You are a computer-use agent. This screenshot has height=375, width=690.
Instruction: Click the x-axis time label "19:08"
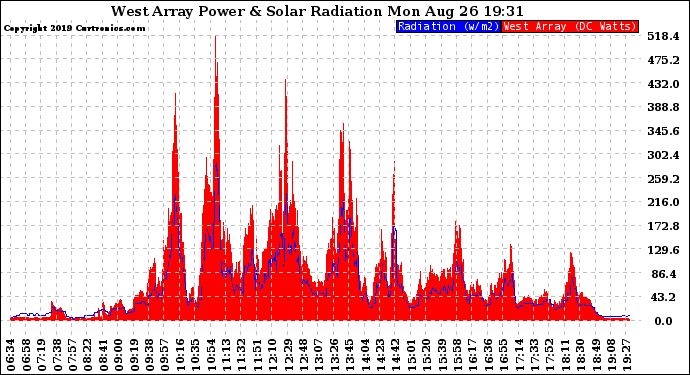pyautogui.click(x=612, y=355)
